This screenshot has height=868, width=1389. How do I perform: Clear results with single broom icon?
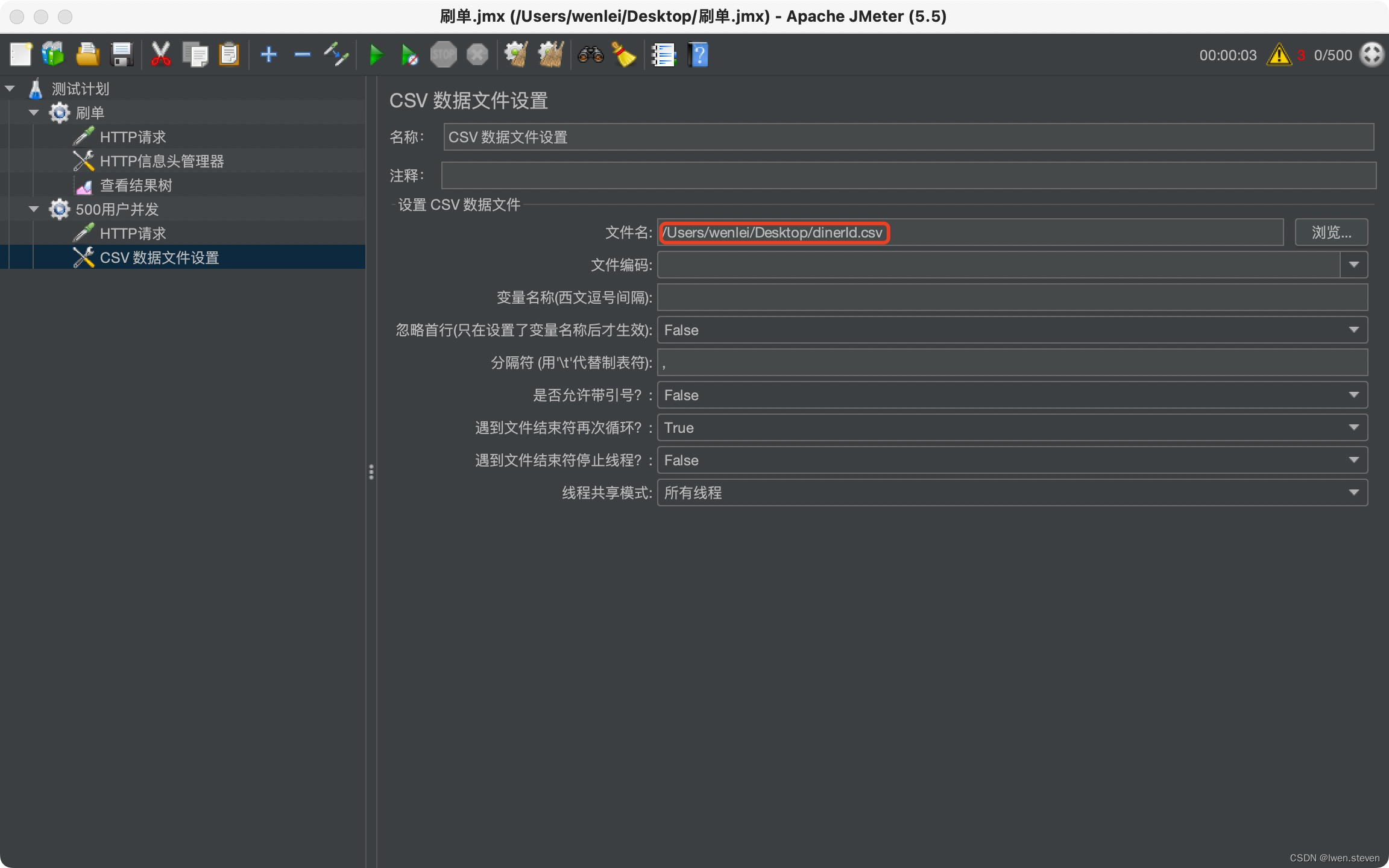coord(516,55)
